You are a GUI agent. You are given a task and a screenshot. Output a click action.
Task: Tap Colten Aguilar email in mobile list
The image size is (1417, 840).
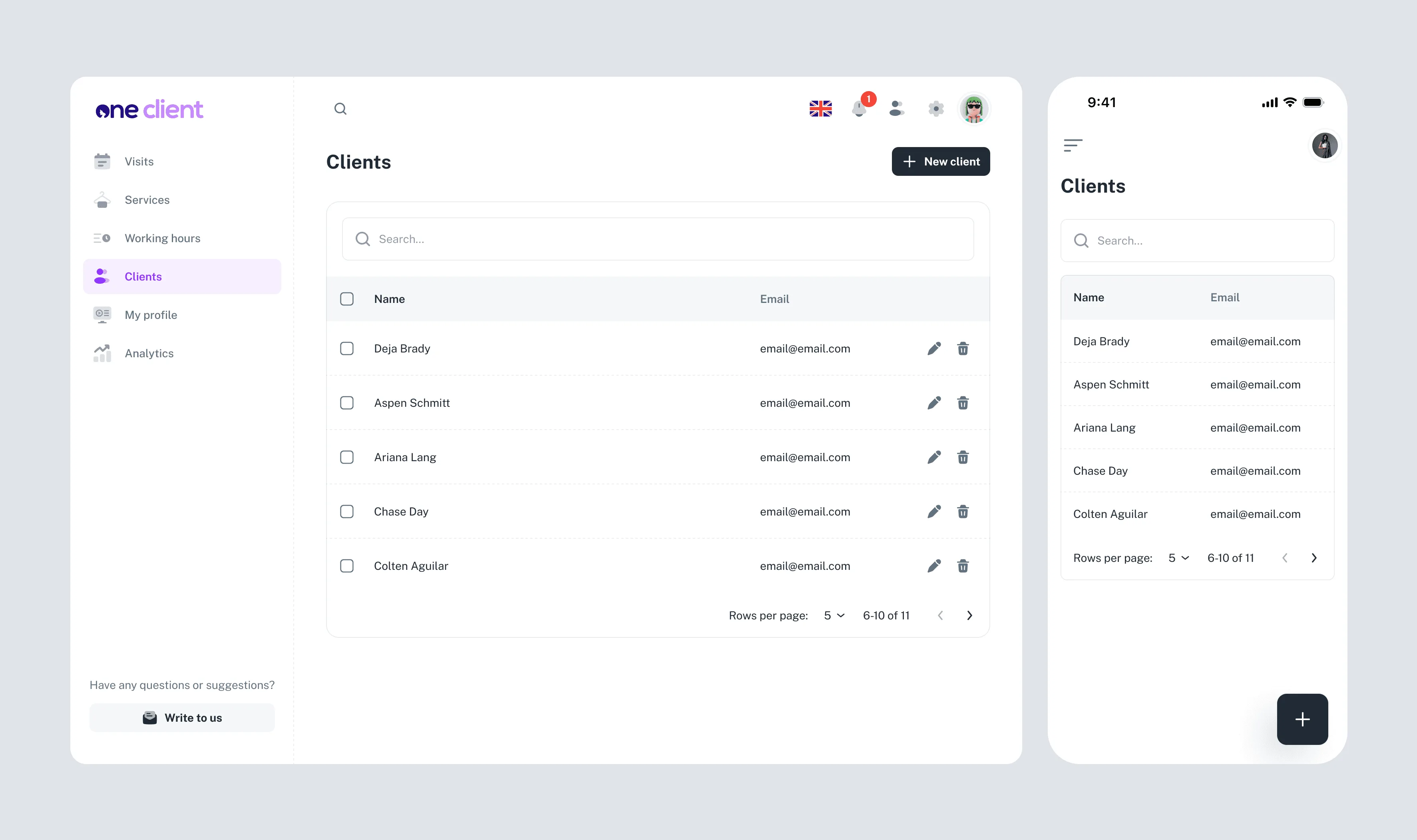click(1255, 514)
